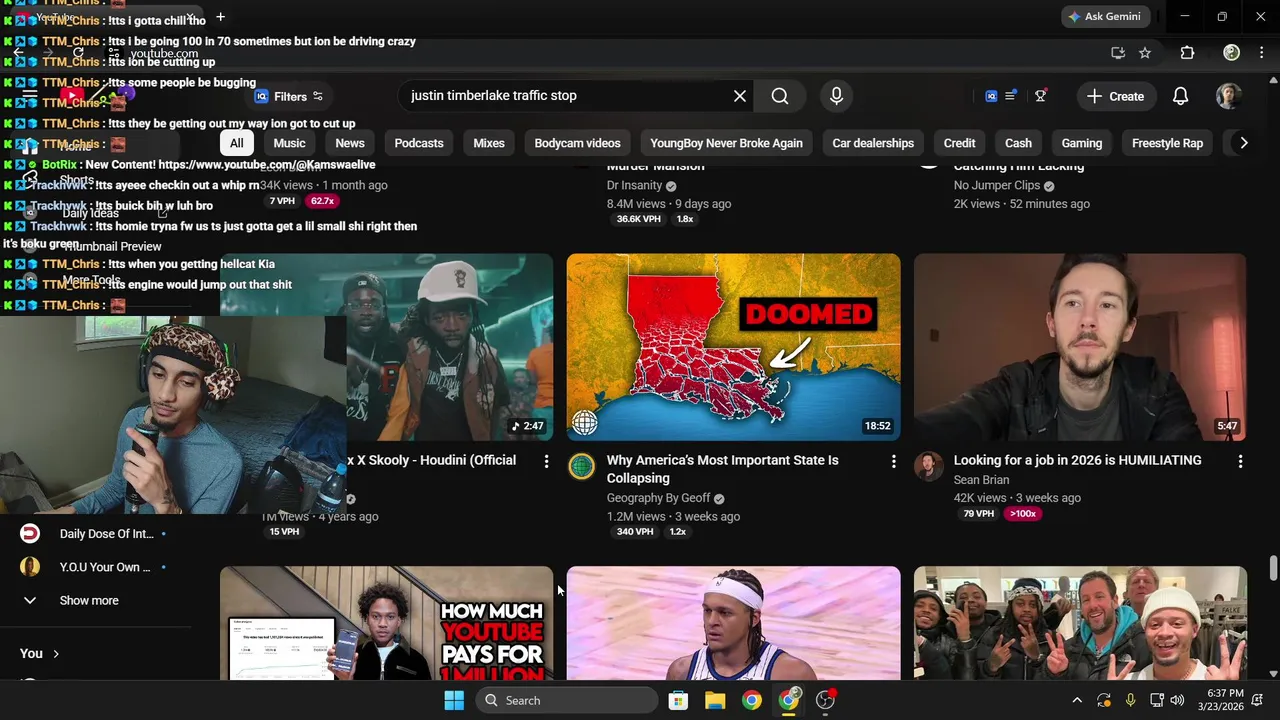Open Looking for a job in 2026 video title
This screenshot has width=1280, height=720.
point(1077,461)
